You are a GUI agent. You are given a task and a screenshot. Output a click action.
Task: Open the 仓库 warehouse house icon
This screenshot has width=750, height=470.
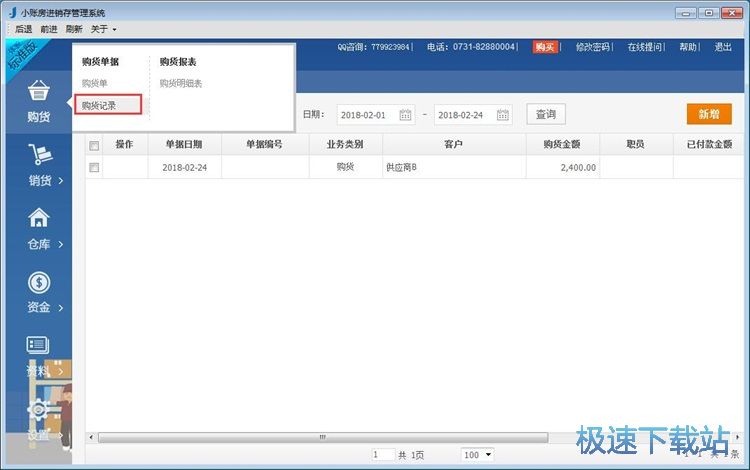coord(38,218)
